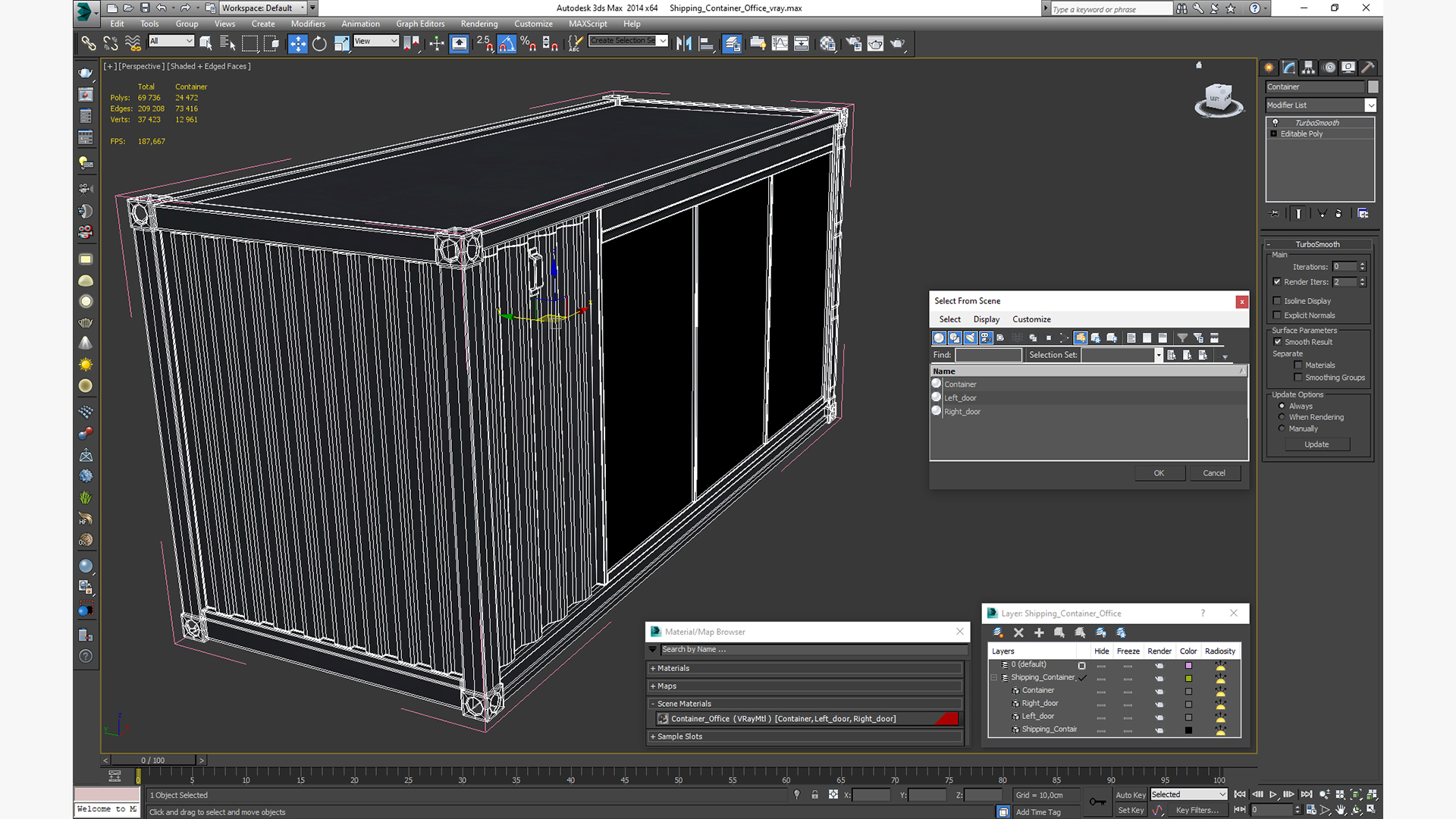The image size is (1456, 819).
Task: Click the Set Key button
Action: (1130, 810)
